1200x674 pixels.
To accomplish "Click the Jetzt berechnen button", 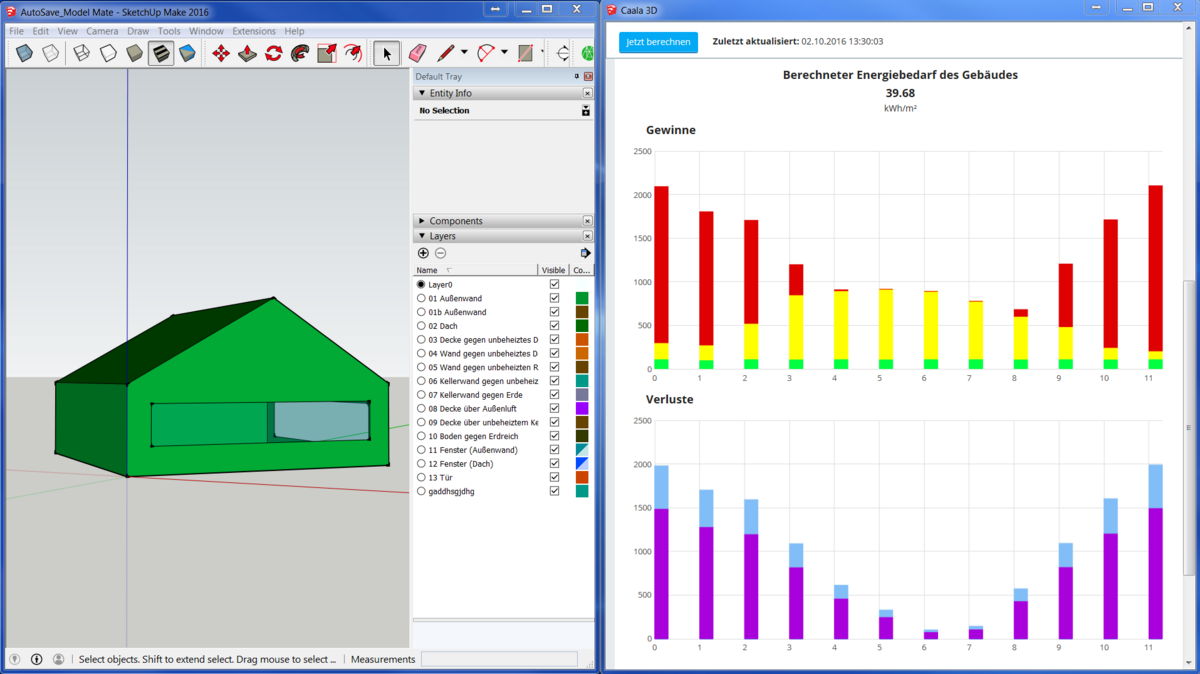I will pos(658,42).
